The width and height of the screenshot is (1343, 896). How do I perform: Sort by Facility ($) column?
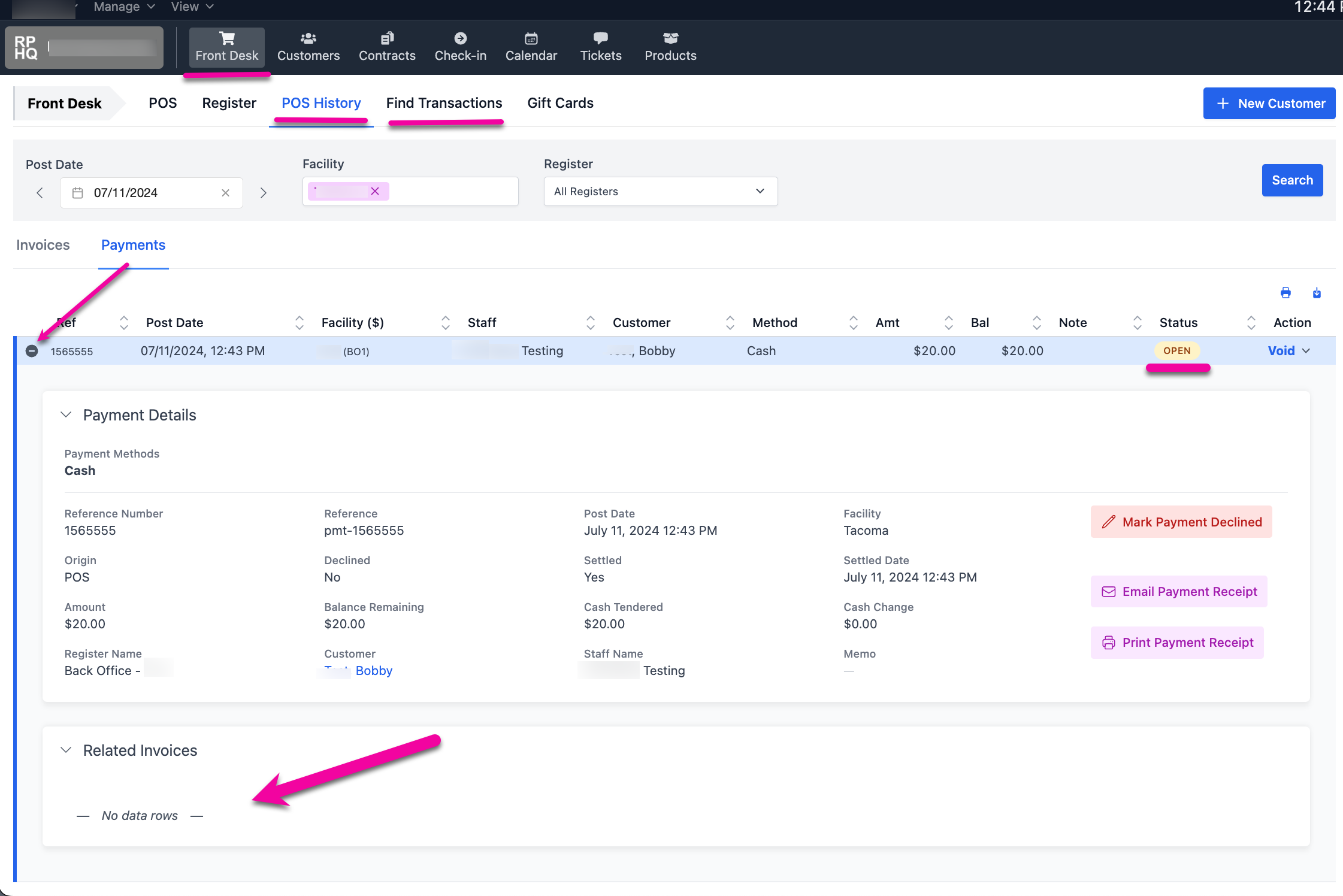click(446, 323)
